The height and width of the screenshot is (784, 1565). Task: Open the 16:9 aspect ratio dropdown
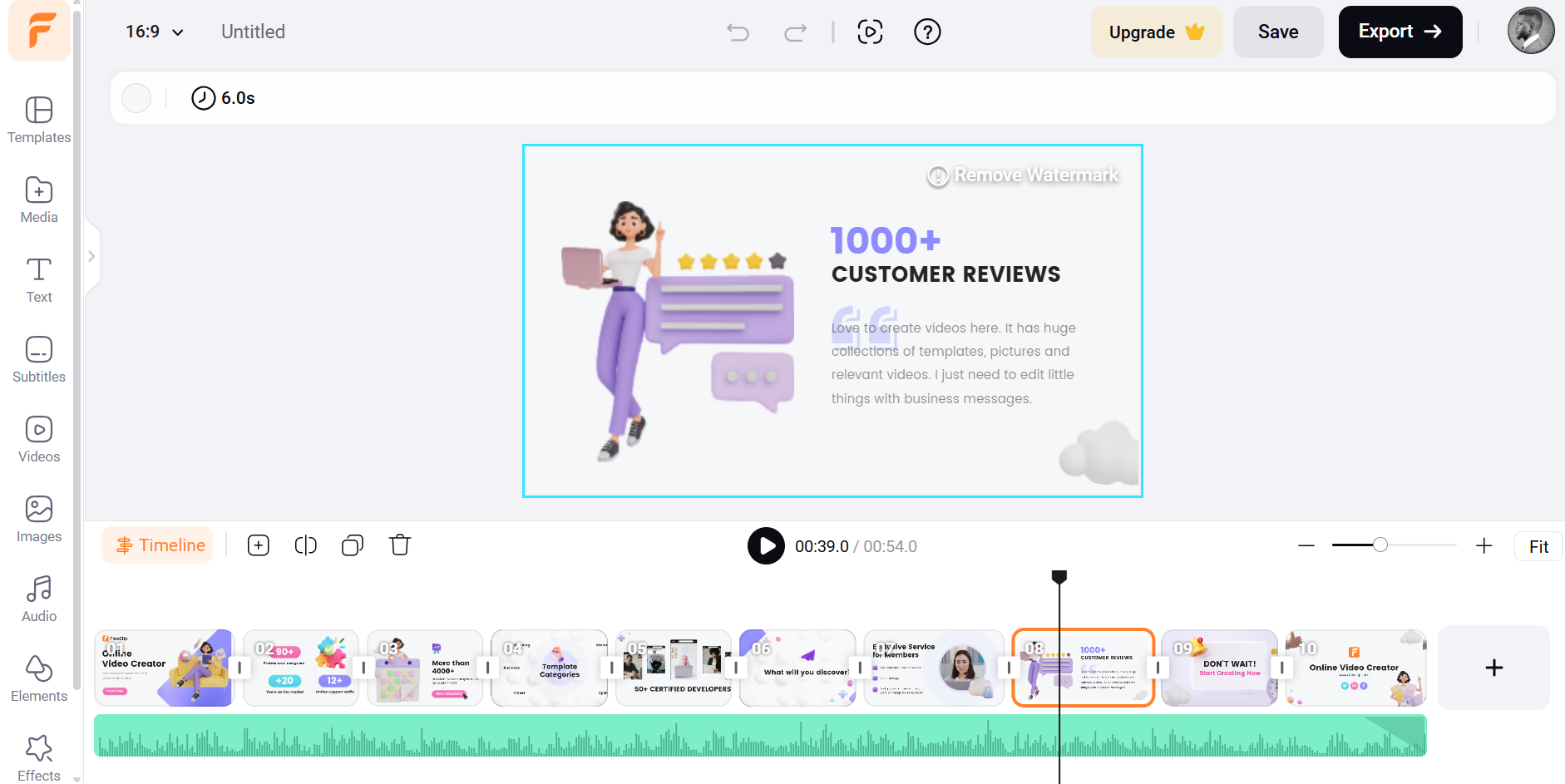tap(152, 32)
